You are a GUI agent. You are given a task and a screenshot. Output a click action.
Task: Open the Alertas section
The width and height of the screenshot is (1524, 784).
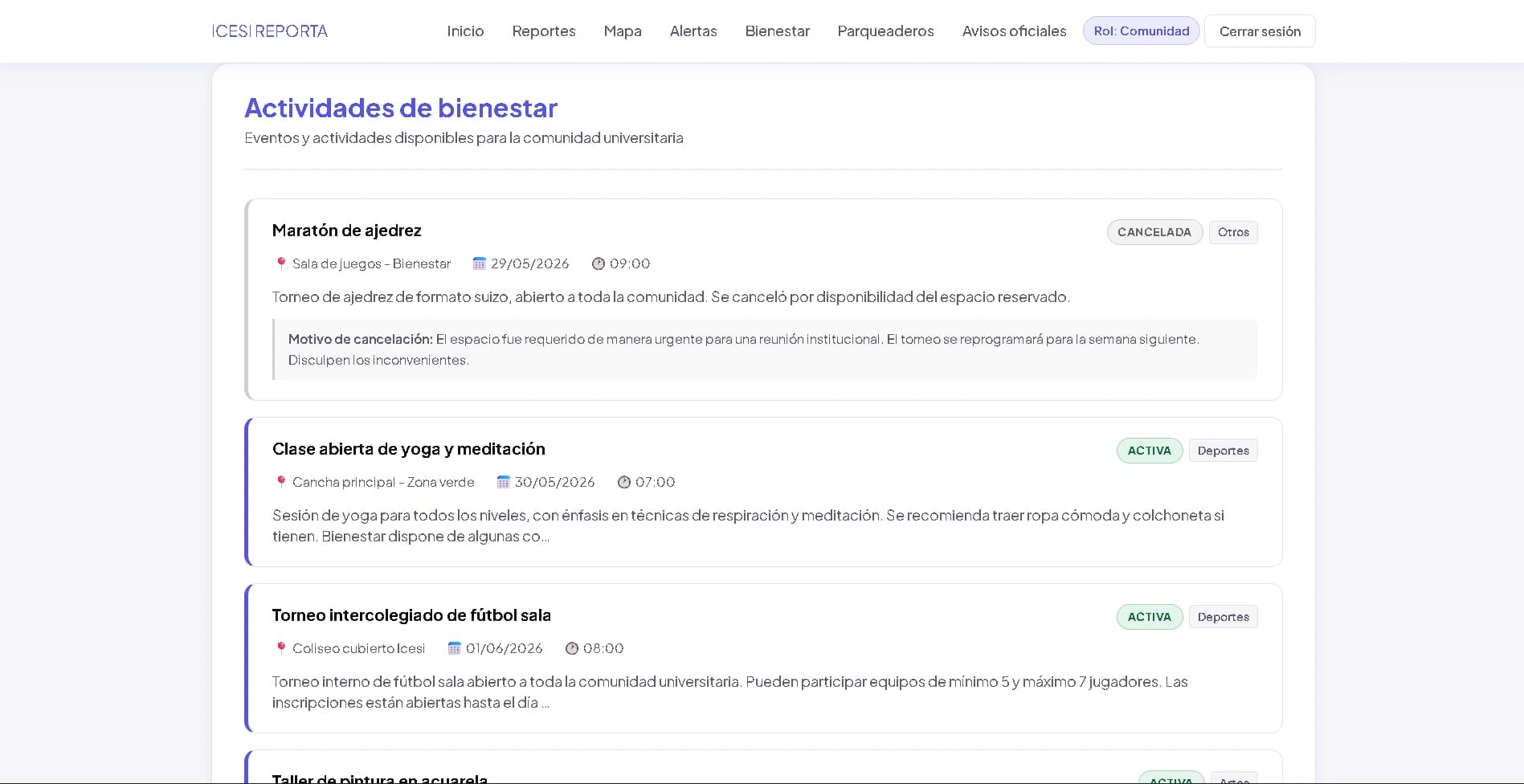(x=693, y=31)
